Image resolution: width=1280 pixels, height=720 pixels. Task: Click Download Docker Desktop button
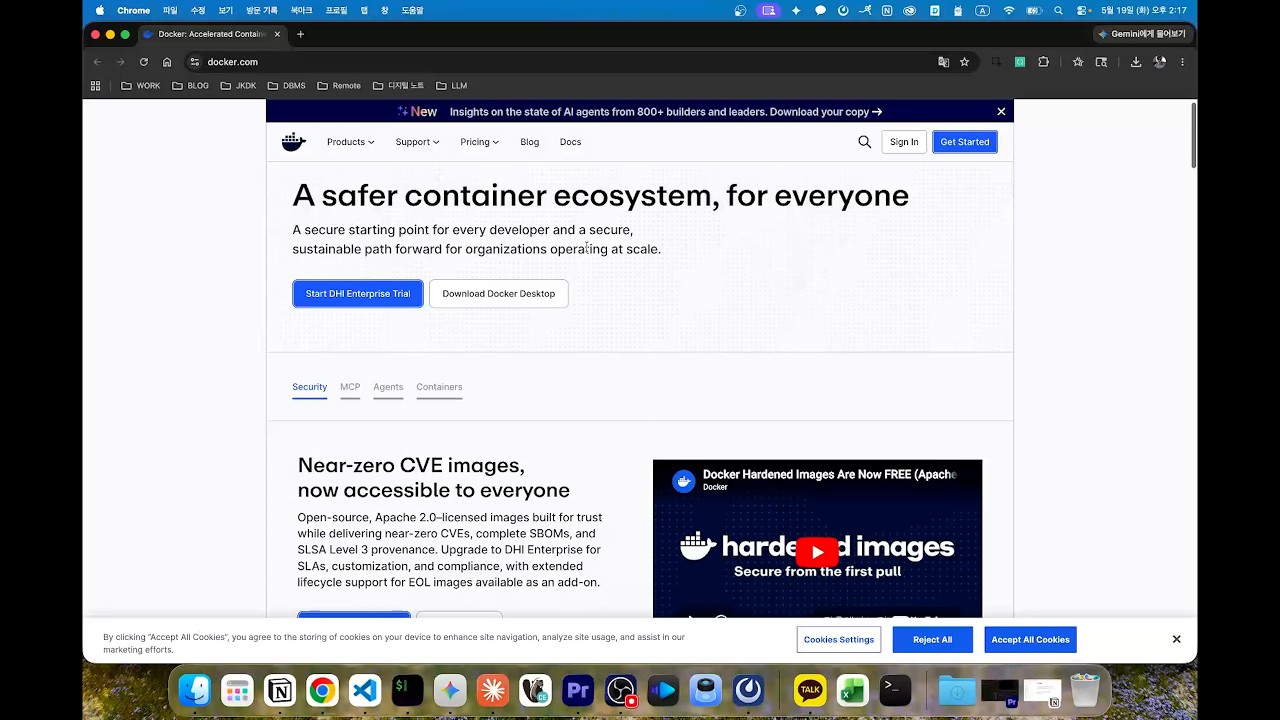498,293
